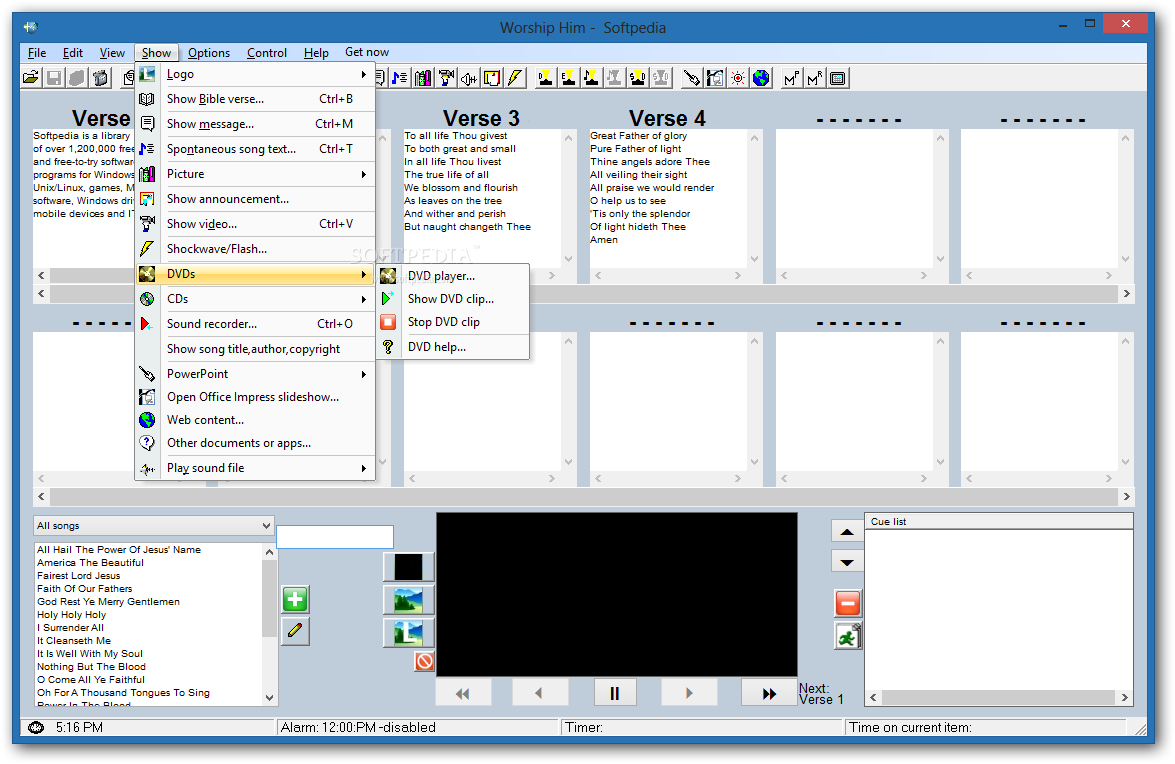Viewport: 1175px width, 764px height.
Task: Click the Impress slideshow toolbar icon
Action: [715, 78]
